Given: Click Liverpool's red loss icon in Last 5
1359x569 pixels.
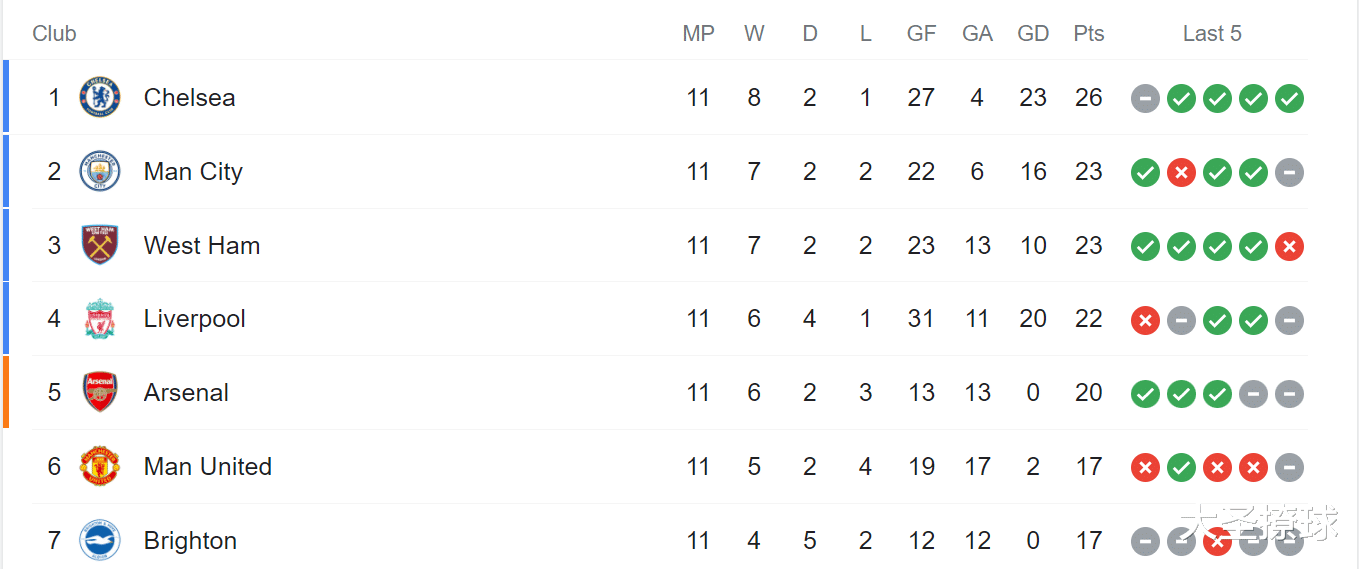Looking at the screenshot, I should (1145, 320).
